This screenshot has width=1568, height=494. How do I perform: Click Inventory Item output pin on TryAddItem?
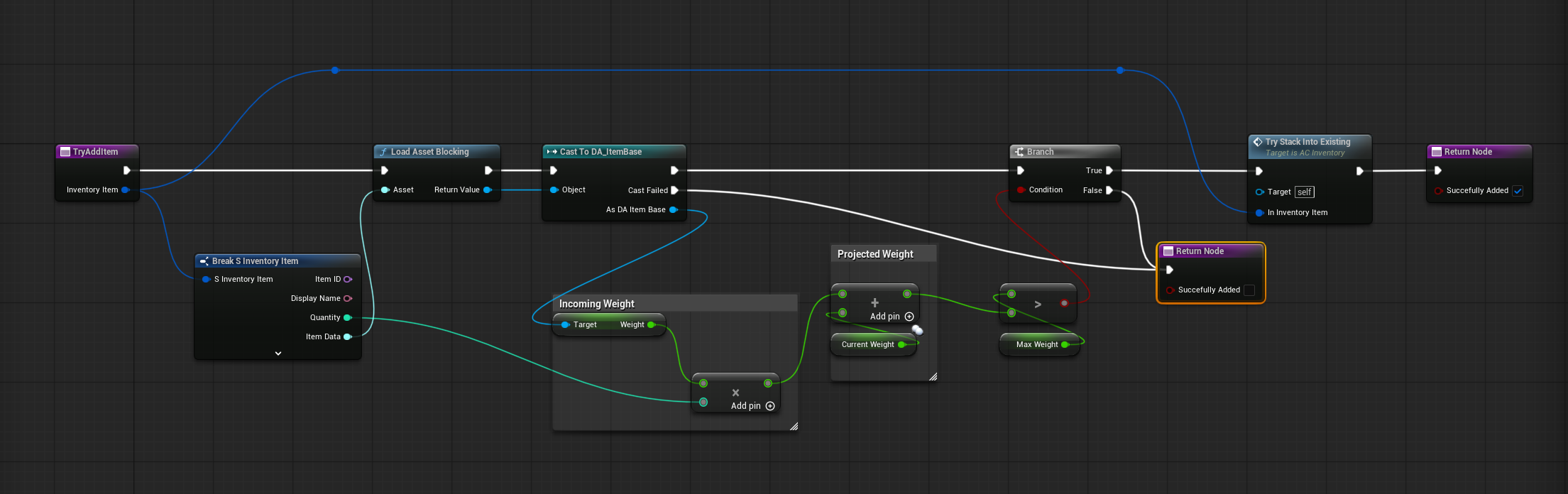pyautogui.click(x=126, y=190)
